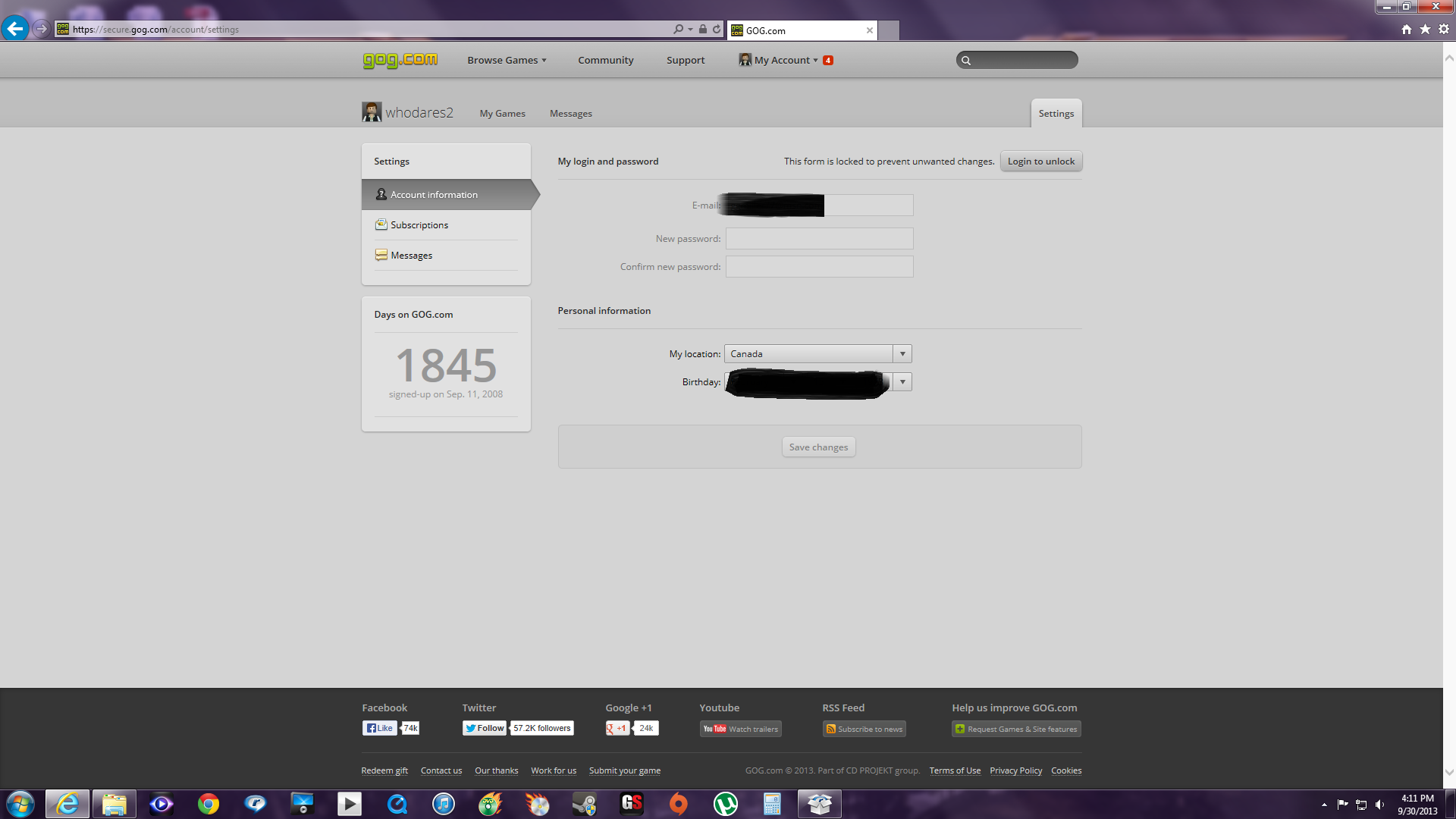Open the Work for us link

(554, 770)
